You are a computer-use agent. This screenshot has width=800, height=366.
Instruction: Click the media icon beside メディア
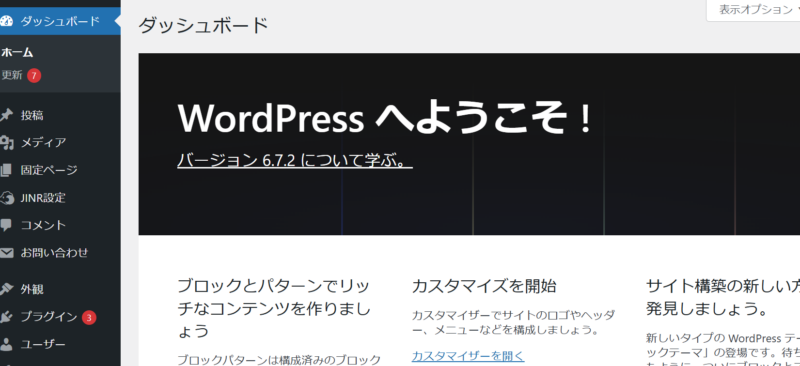click(6, 143)
